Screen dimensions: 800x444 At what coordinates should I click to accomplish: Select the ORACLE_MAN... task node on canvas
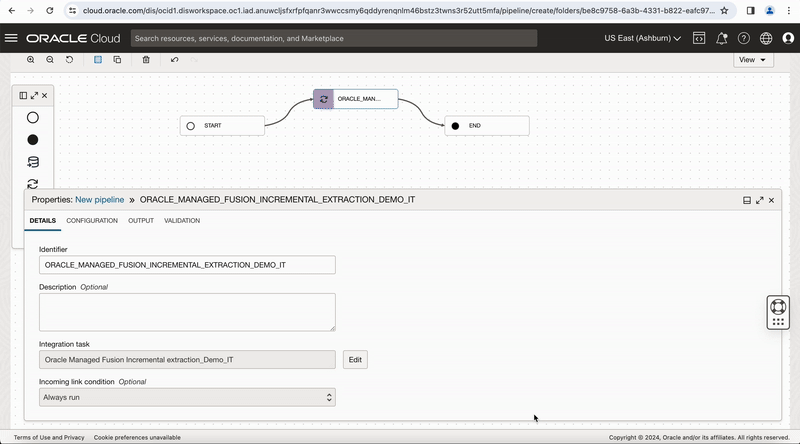pyautogui.click(x=356, y=99)
